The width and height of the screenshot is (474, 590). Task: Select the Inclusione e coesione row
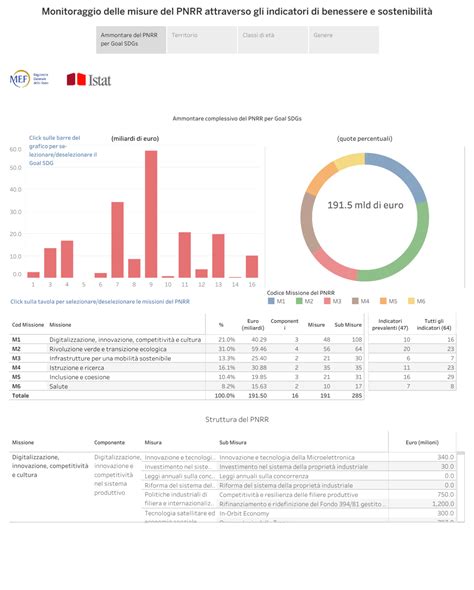[187, 377]
